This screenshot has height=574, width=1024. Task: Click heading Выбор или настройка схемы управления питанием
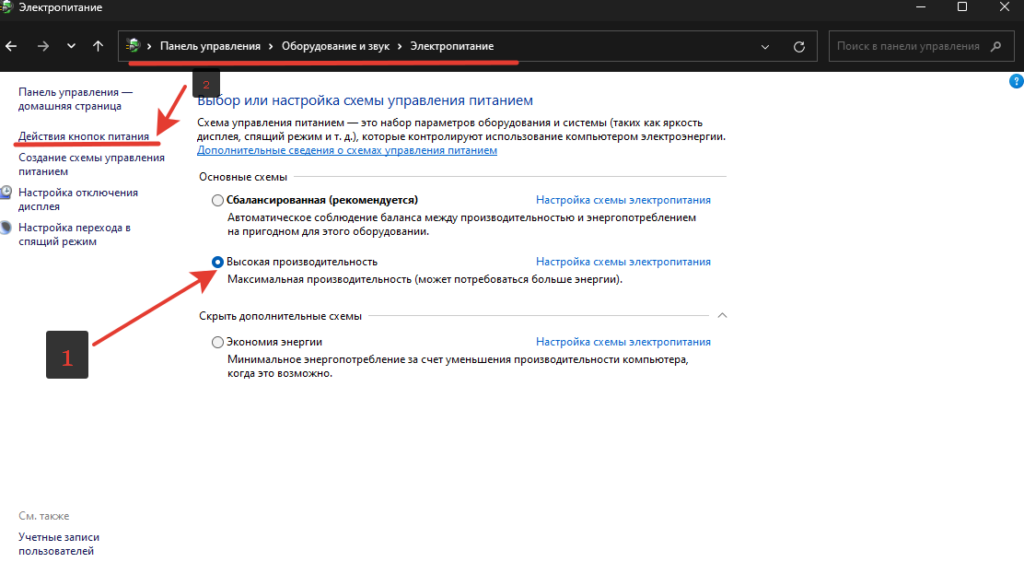(365, 101)
